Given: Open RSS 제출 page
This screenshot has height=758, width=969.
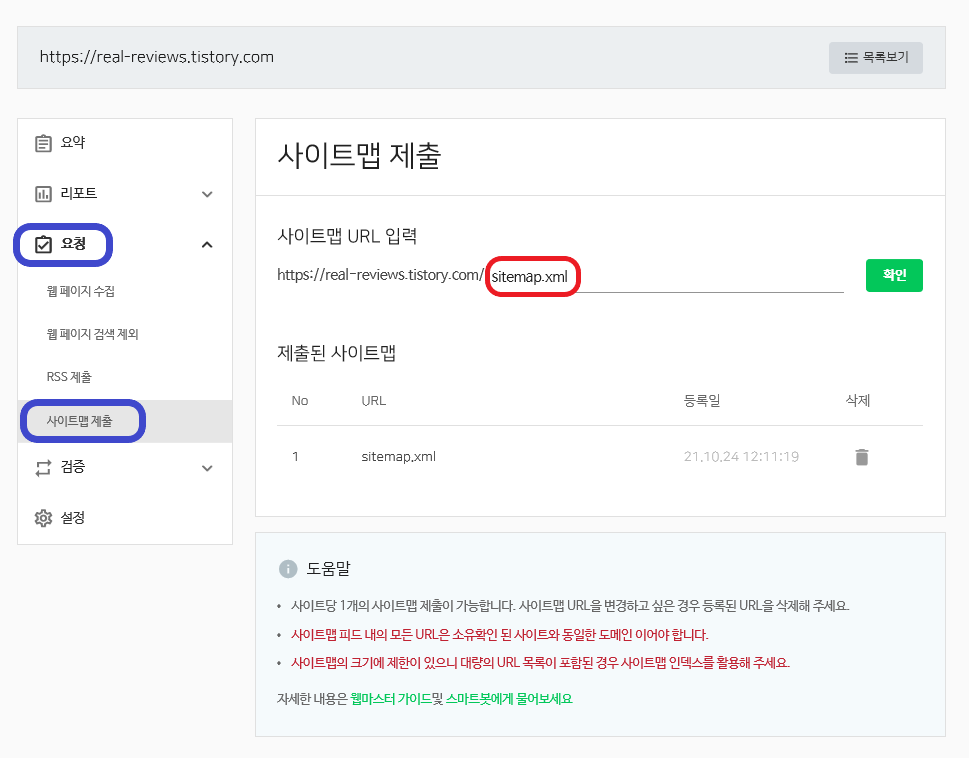Looking at the screenshot, I should click(x=69, y=377).
